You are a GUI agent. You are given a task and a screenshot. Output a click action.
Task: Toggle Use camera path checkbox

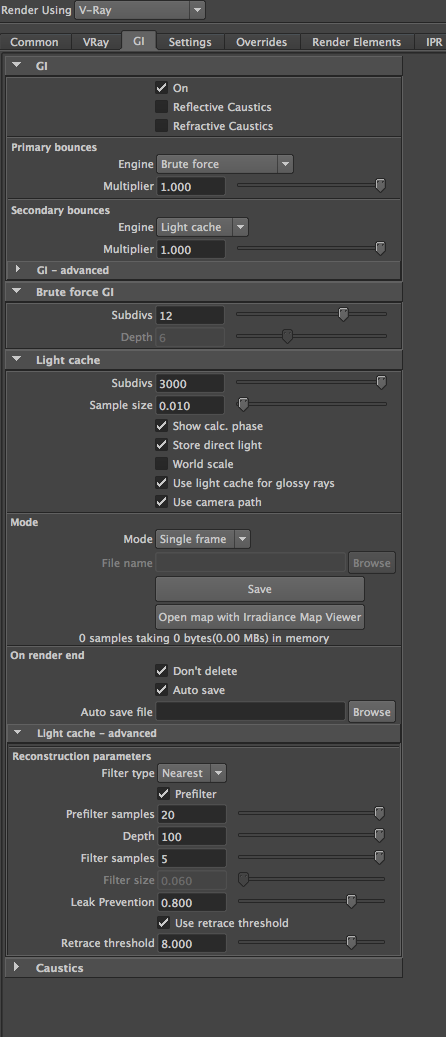click(161, 502)
